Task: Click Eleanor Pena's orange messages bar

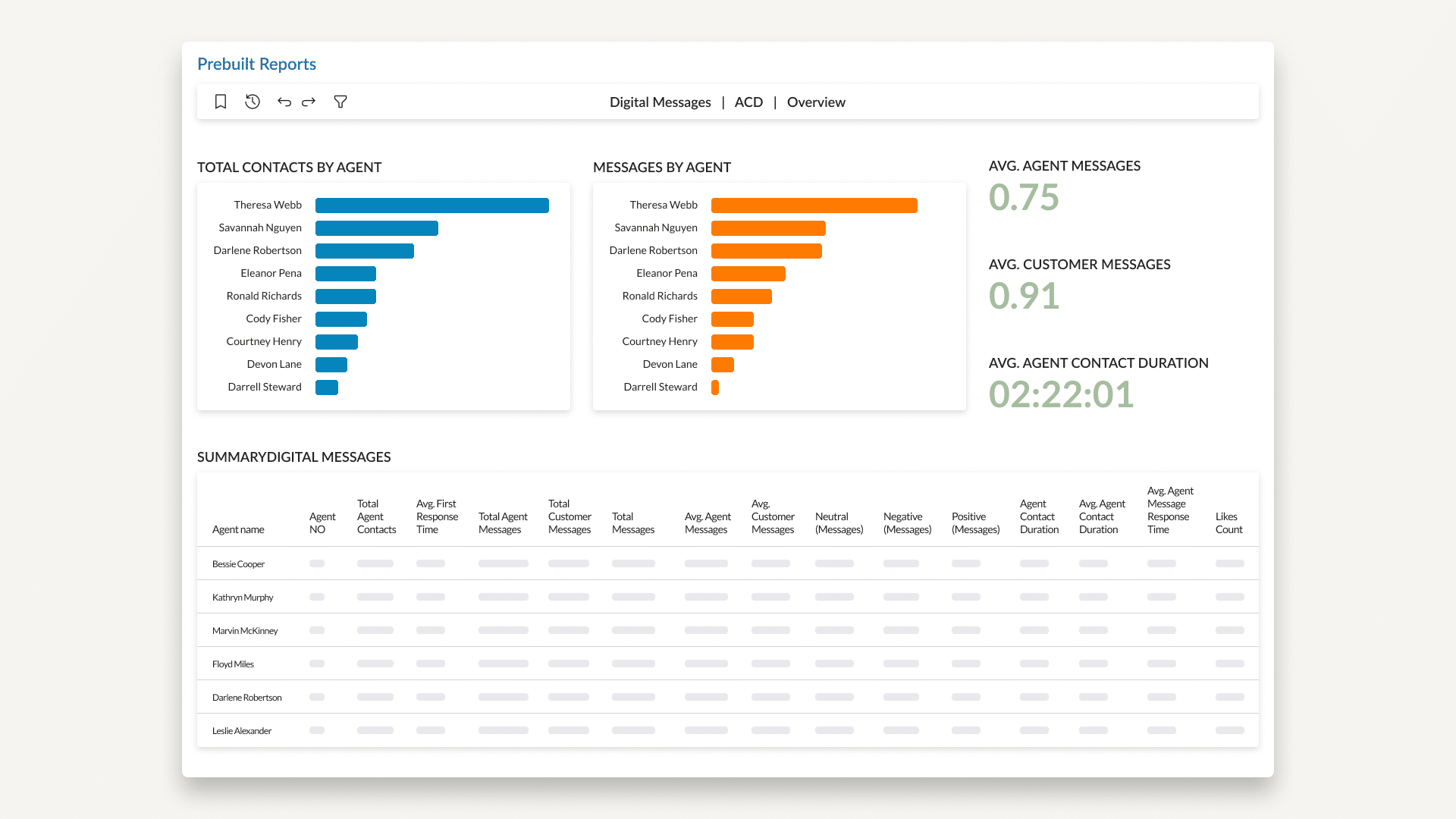Action: pyautogui.click(x=748, y=274)
